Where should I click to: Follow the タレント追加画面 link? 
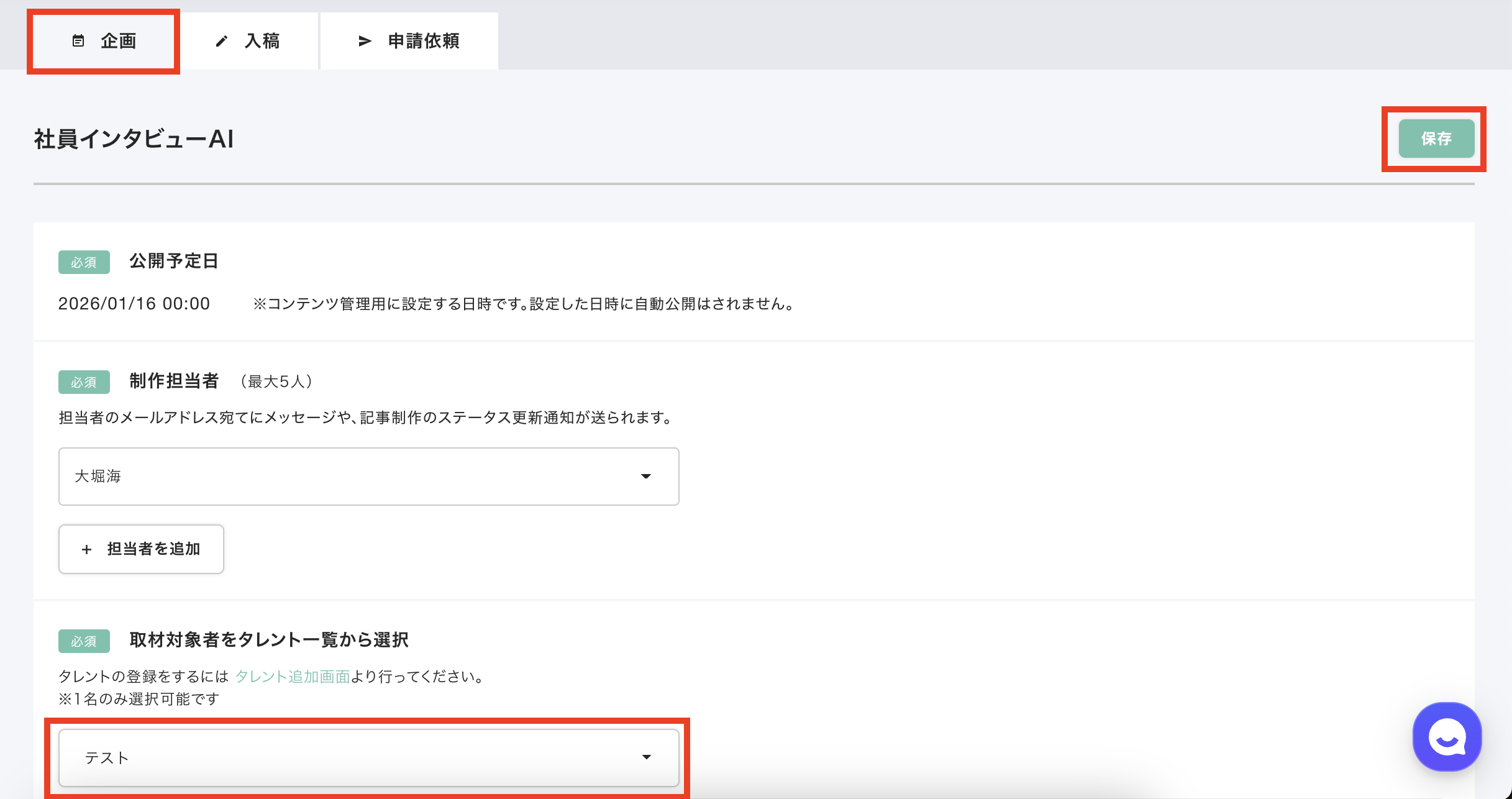293,677
